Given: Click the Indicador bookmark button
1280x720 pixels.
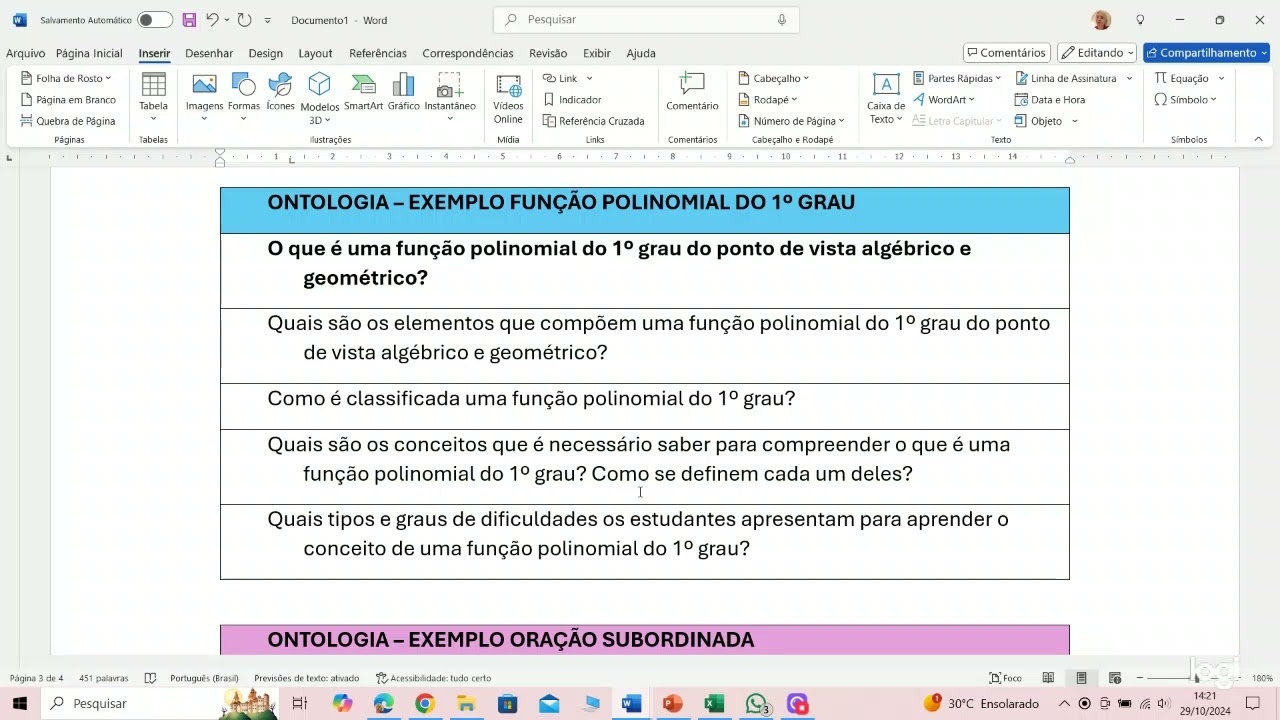Looking at the screenshot, I should (572, 100).
